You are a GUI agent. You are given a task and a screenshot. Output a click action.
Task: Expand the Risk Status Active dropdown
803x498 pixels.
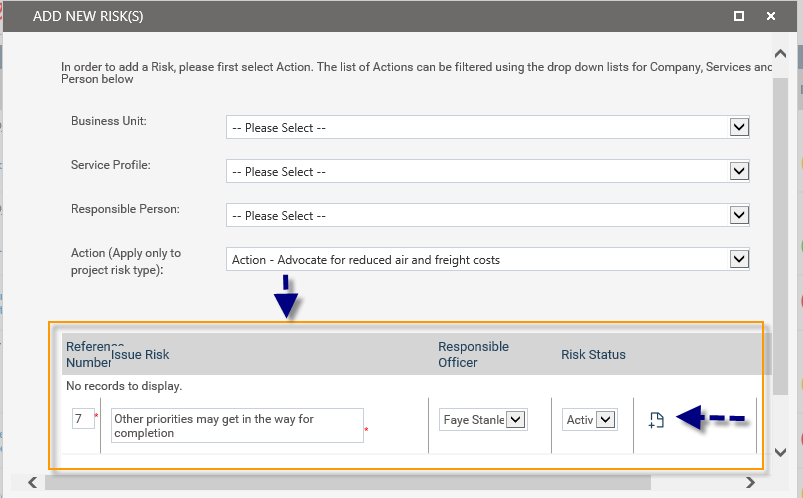605,420
